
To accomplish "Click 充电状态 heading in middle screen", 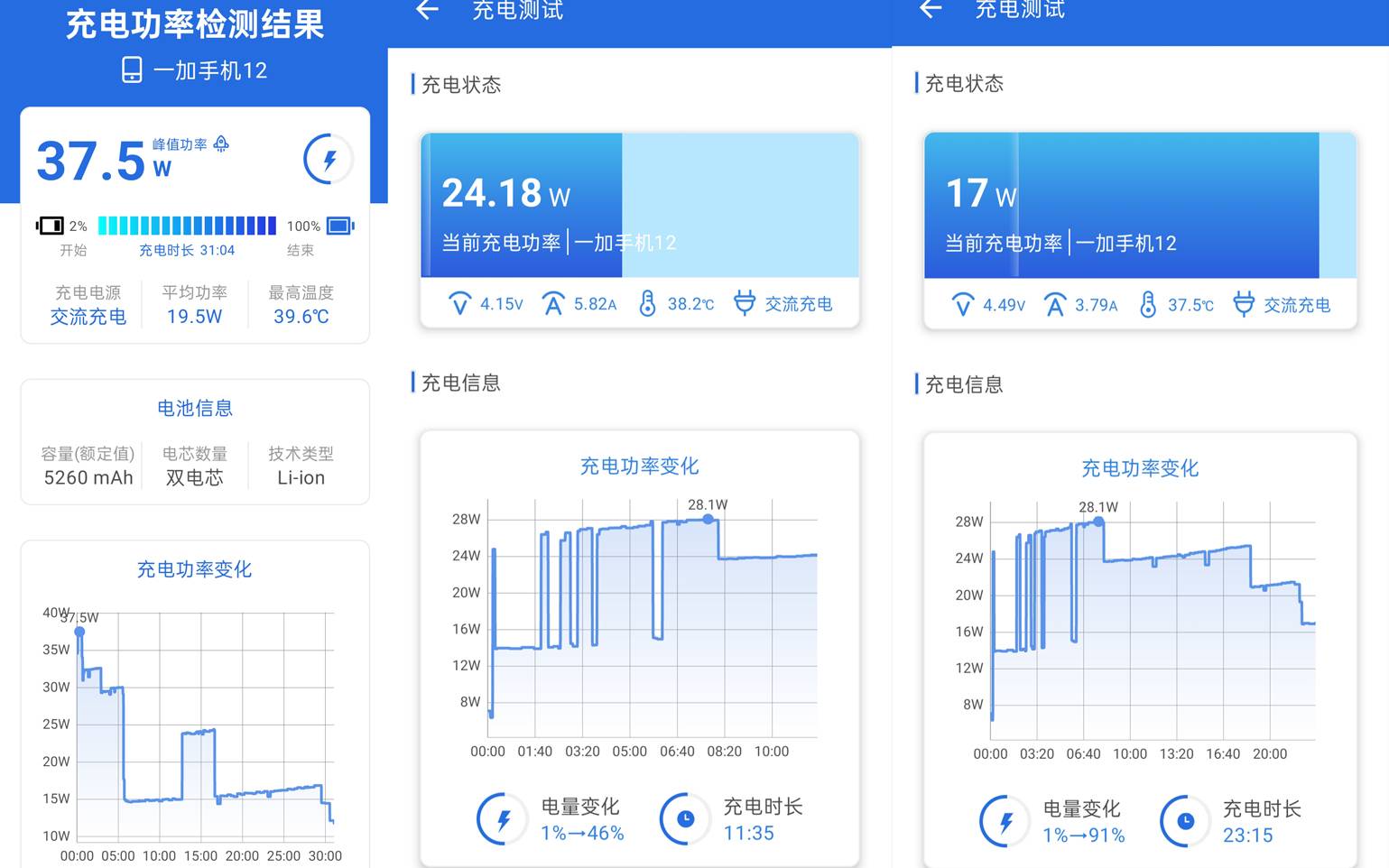I will (461, 85).
